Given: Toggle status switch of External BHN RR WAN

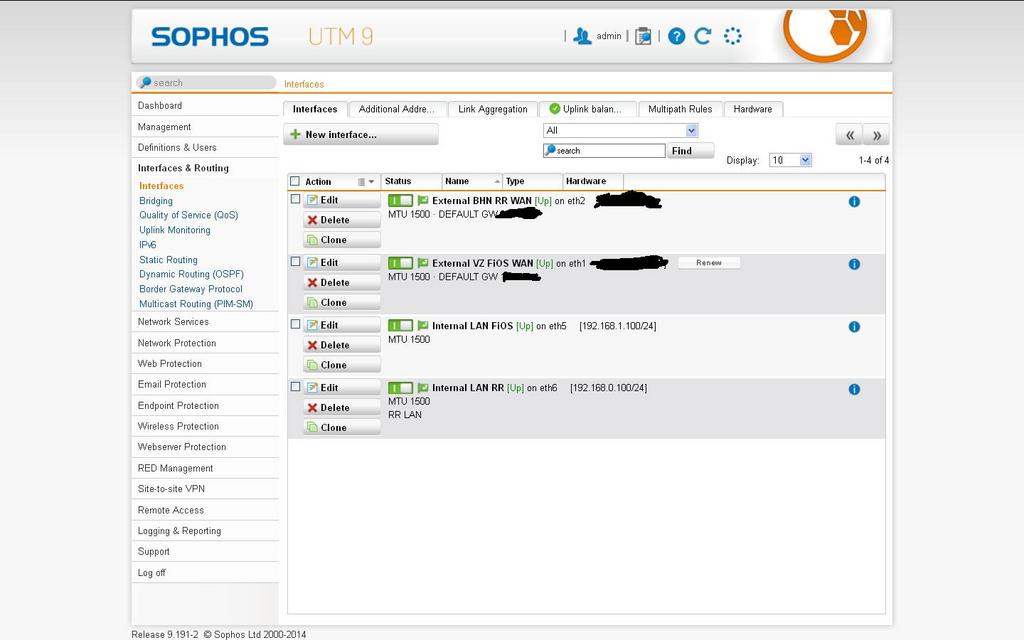Looking at the screenshot, I should (x=400, y=200).
